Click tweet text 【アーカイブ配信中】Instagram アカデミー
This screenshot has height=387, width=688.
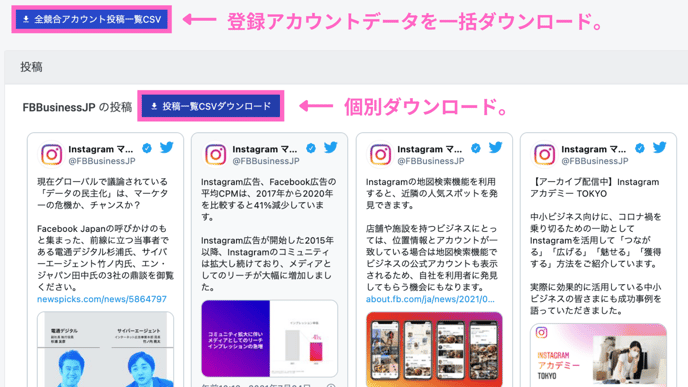click(595, 188)
